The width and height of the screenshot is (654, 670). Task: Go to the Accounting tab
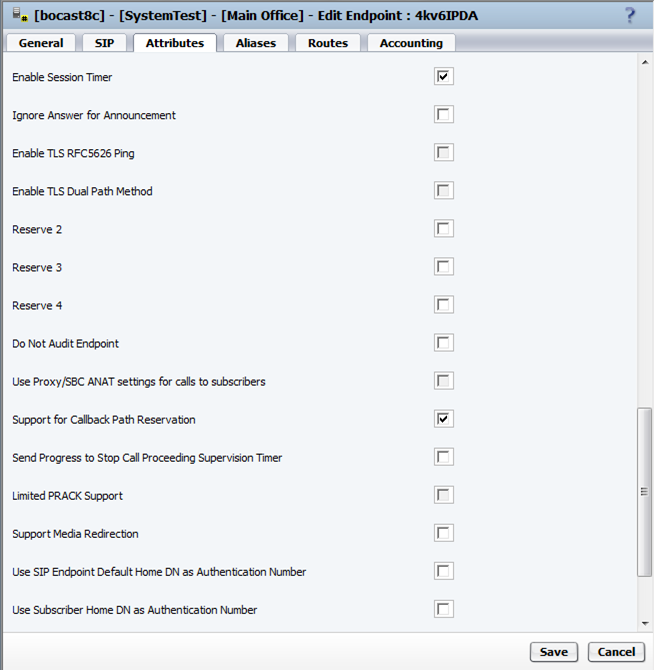click(411, 43)
